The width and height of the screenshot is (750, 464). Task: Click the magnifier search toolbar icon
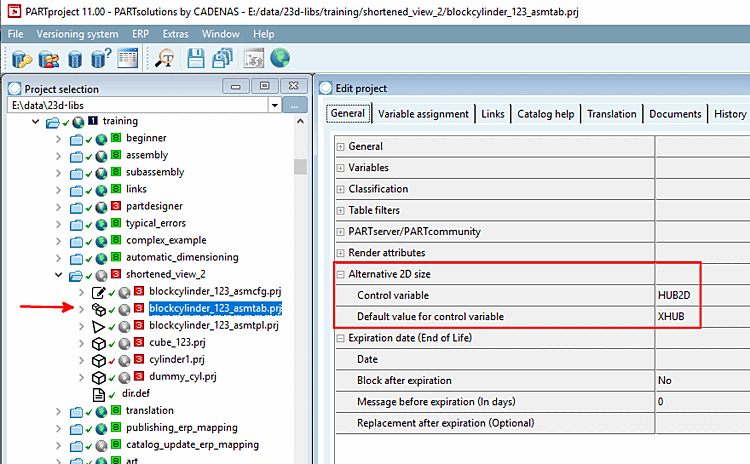(165, 58)
